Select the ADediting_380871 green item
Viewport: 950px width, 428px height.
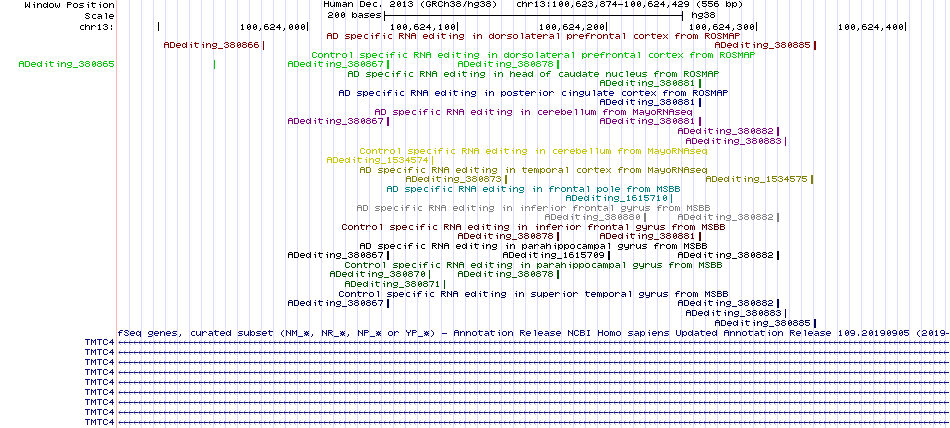click(393, 284)
